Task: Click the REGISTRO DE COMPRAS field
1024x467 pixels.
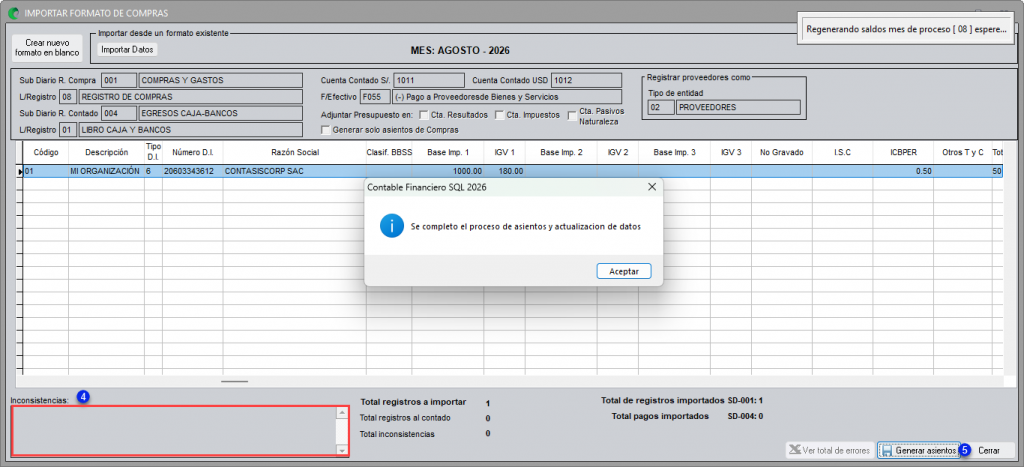Action: (191, 97)
